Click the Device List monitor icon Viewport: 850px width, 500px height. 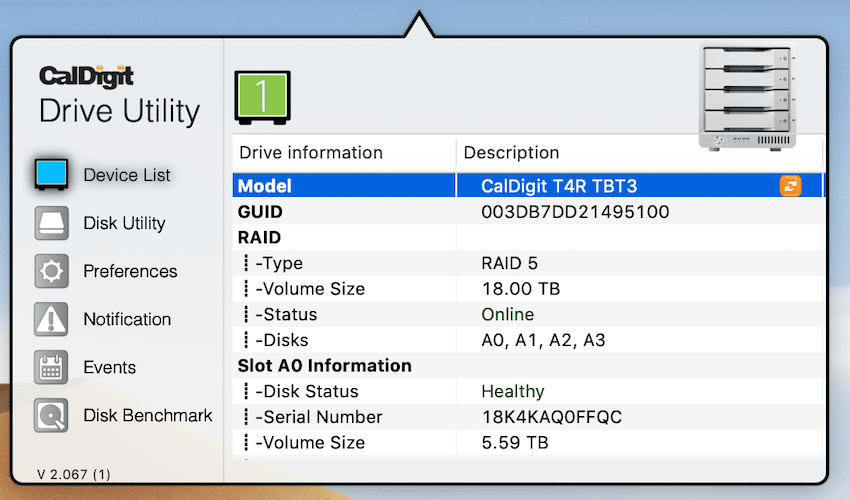click(x=51, y=175)
